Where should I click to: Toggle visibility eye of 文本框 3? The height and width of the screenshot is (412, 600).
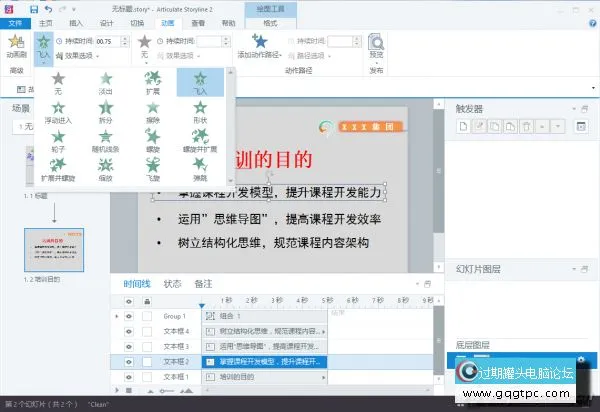pyautogui.click(x=129, y=347)
